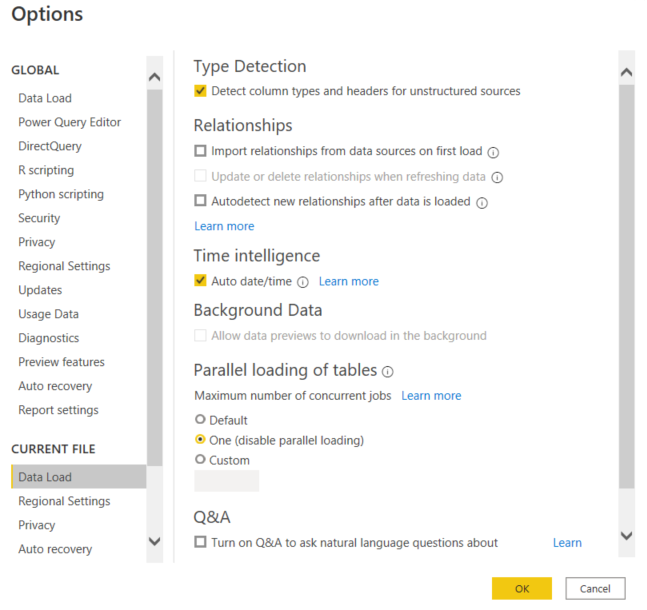Click down arrow of the main panel scrollbar

click(626, 536)
